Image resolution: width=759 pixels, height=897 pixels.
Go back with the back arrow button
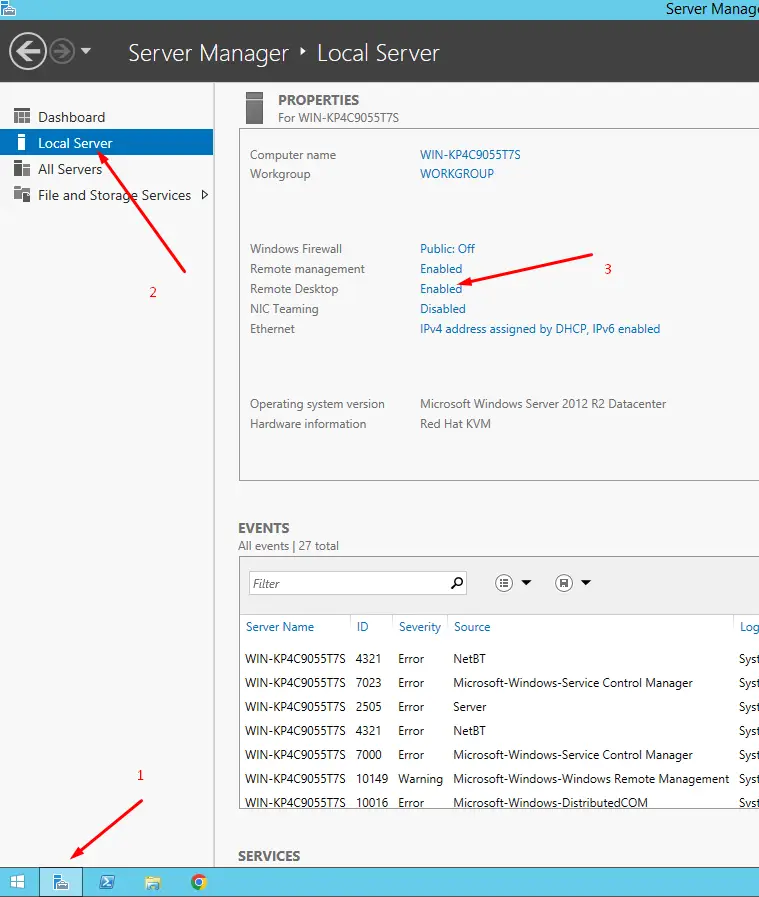point(27,51)
